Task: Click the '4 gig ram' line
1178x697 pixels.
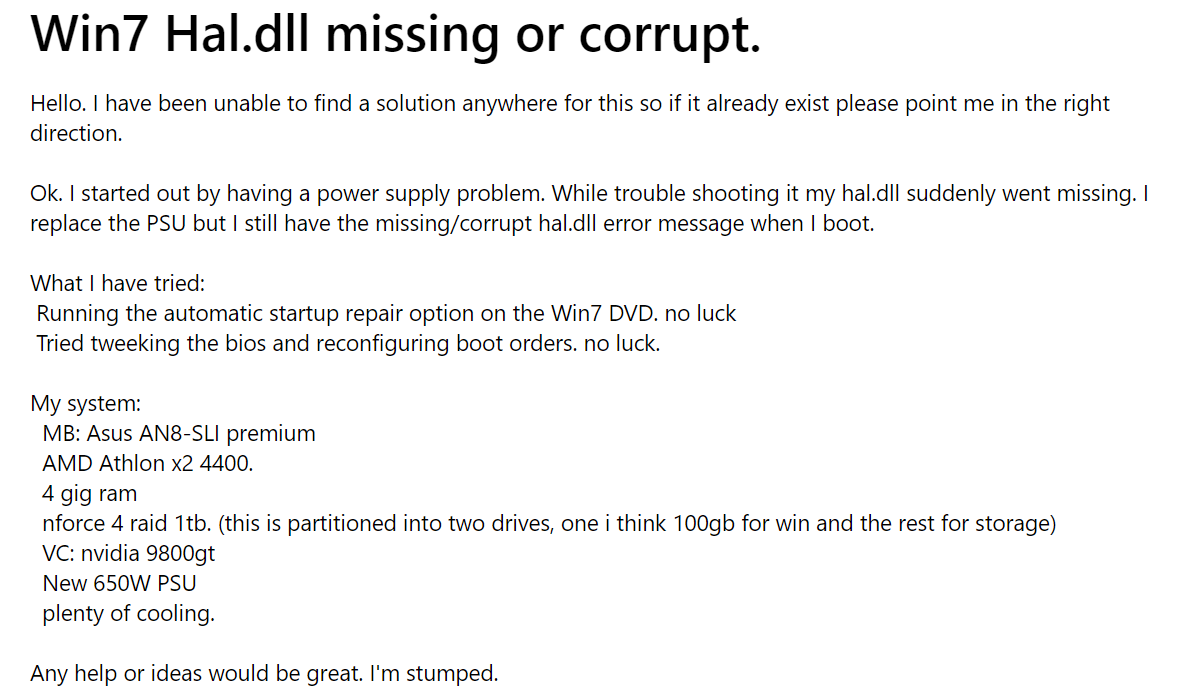Action: click(x=90, y=494)
